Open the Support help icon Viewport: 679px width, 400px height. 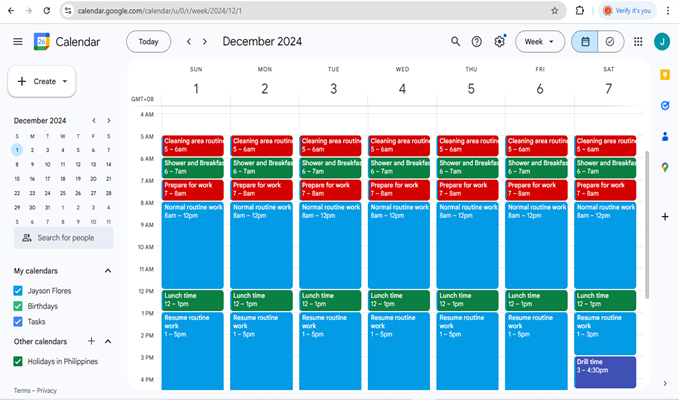pos(477,41)
